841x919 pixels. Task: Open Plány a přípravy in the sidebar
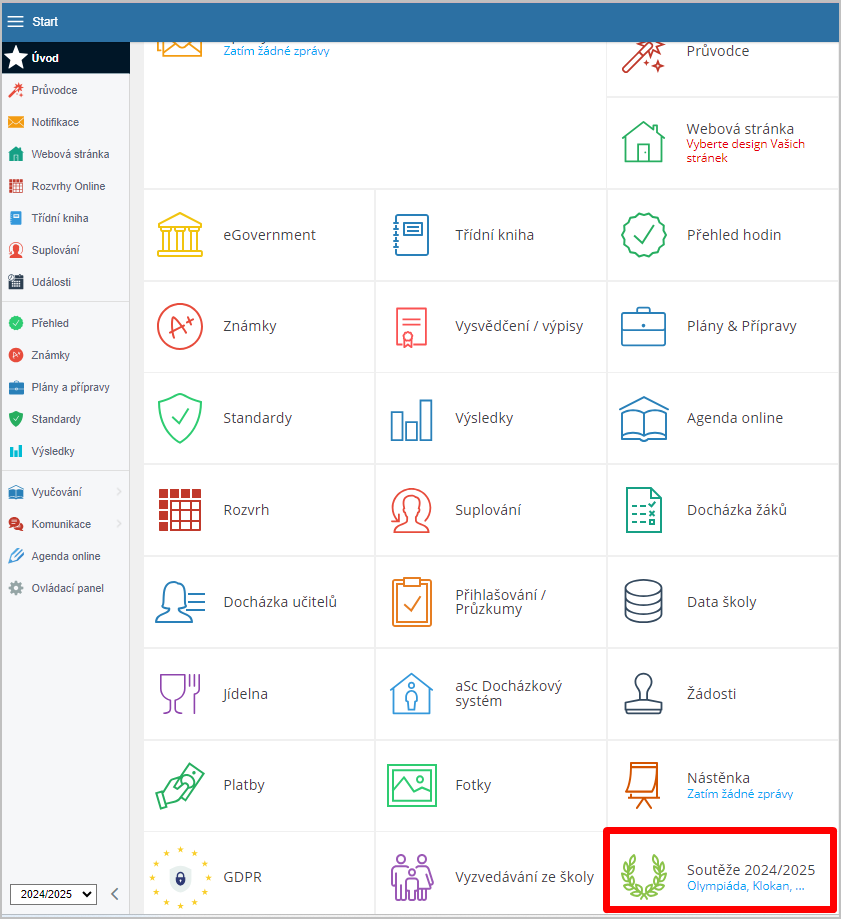(66, 387)
